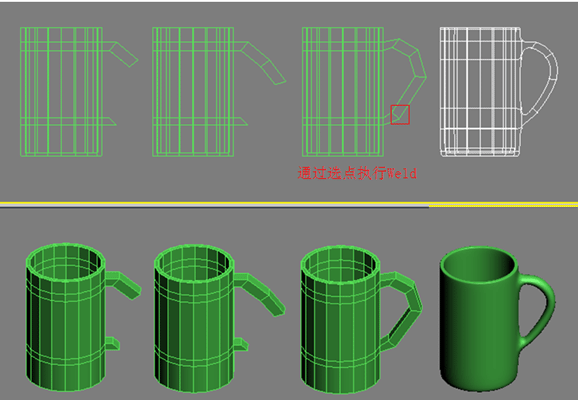Viewport: 578px width, 400px height.
Task: Select the second green wireframe mug with extended upper handle
Action: [x=219, y=92]
